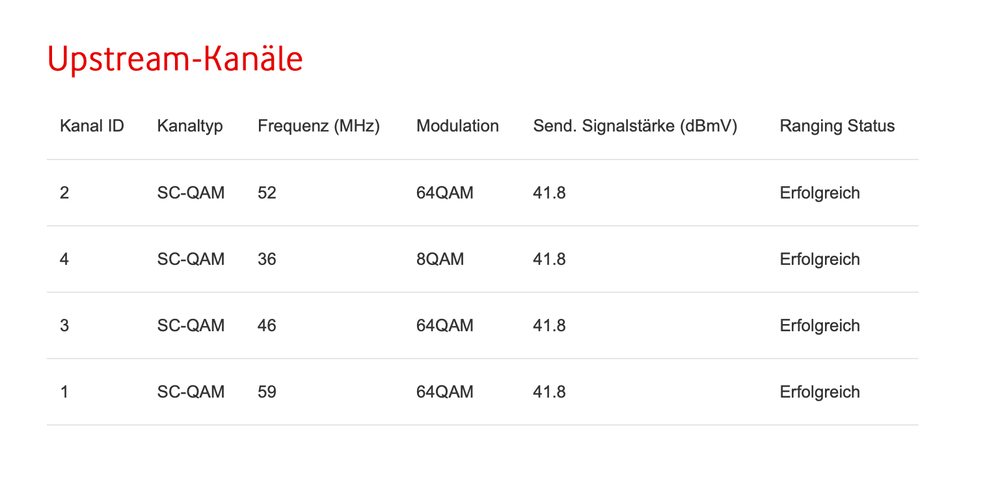Viewport: 998px width, 479px height.
Task: Click the Kanal ID column header
Action: [x=91, y=126]
